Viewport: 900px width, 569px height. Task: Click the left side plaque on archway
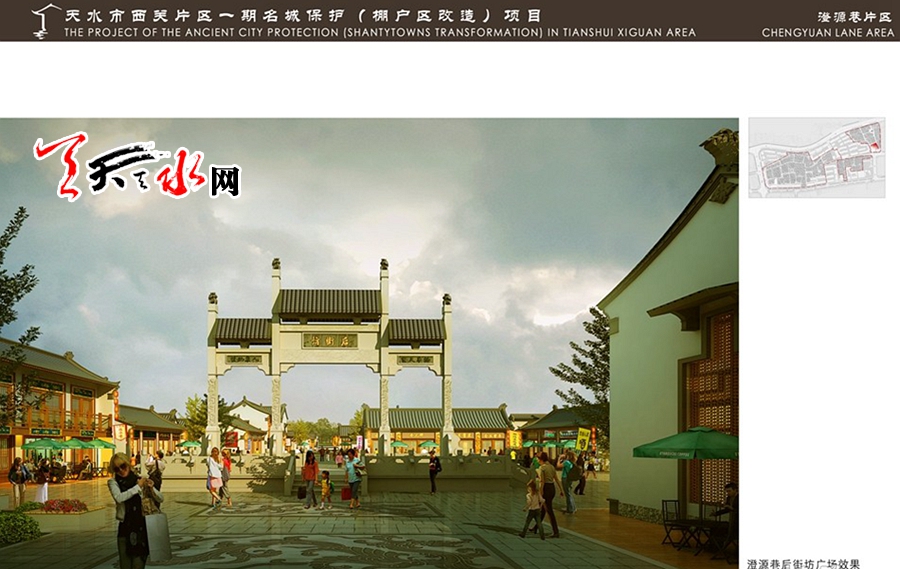pos(243,359)
